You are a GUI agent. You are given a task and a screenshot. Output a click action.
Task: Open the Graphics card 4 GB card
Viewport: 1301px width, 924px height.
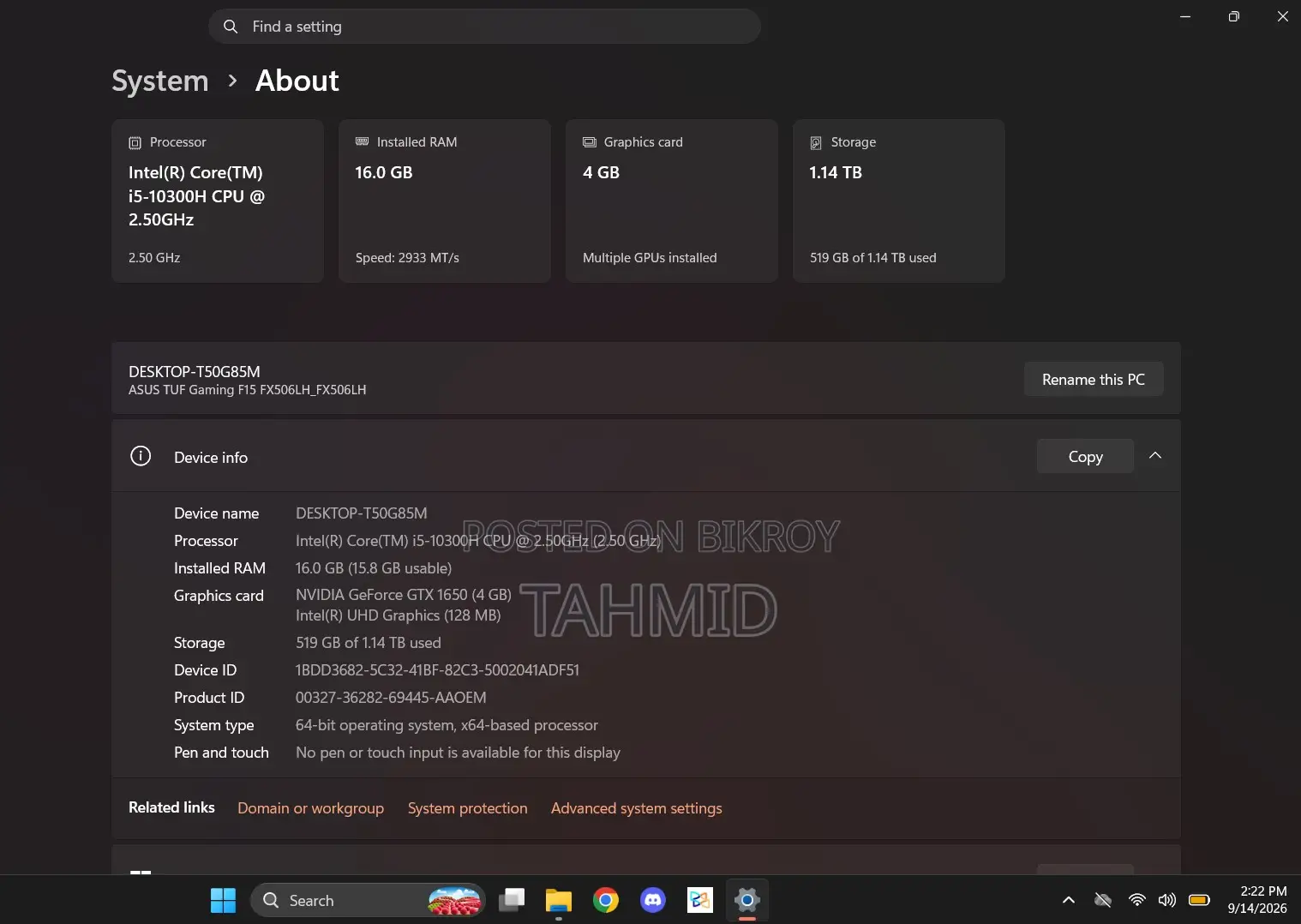(x=672, y=201)
